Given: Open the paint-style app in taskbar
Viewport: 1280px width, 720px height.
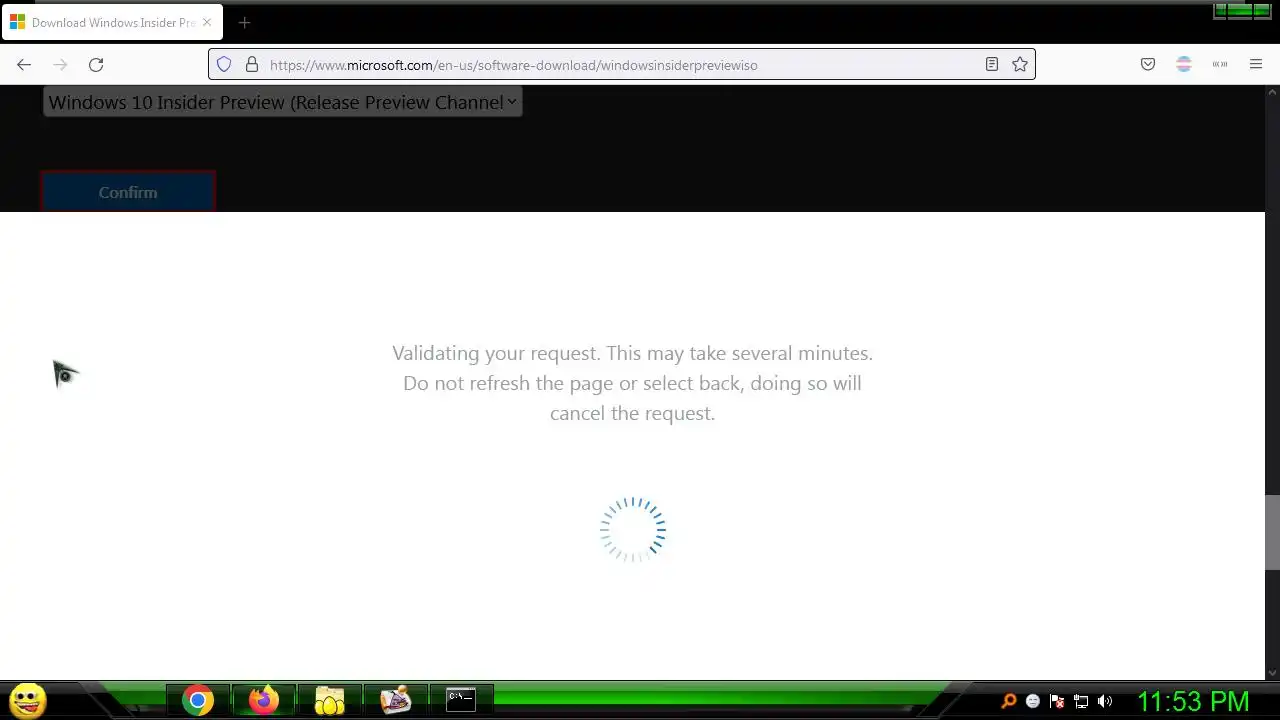Looking at the screenshot, I should [396, 701].
